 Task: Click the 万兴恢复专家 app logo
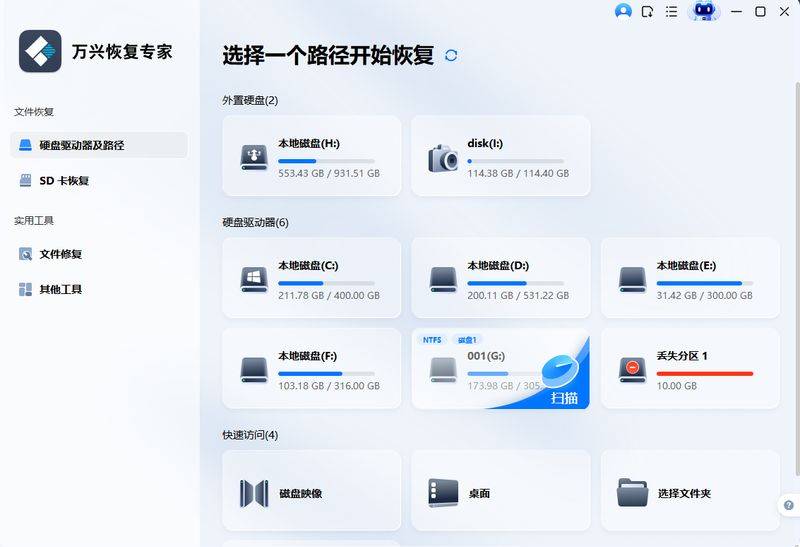(x=40, y=51)
